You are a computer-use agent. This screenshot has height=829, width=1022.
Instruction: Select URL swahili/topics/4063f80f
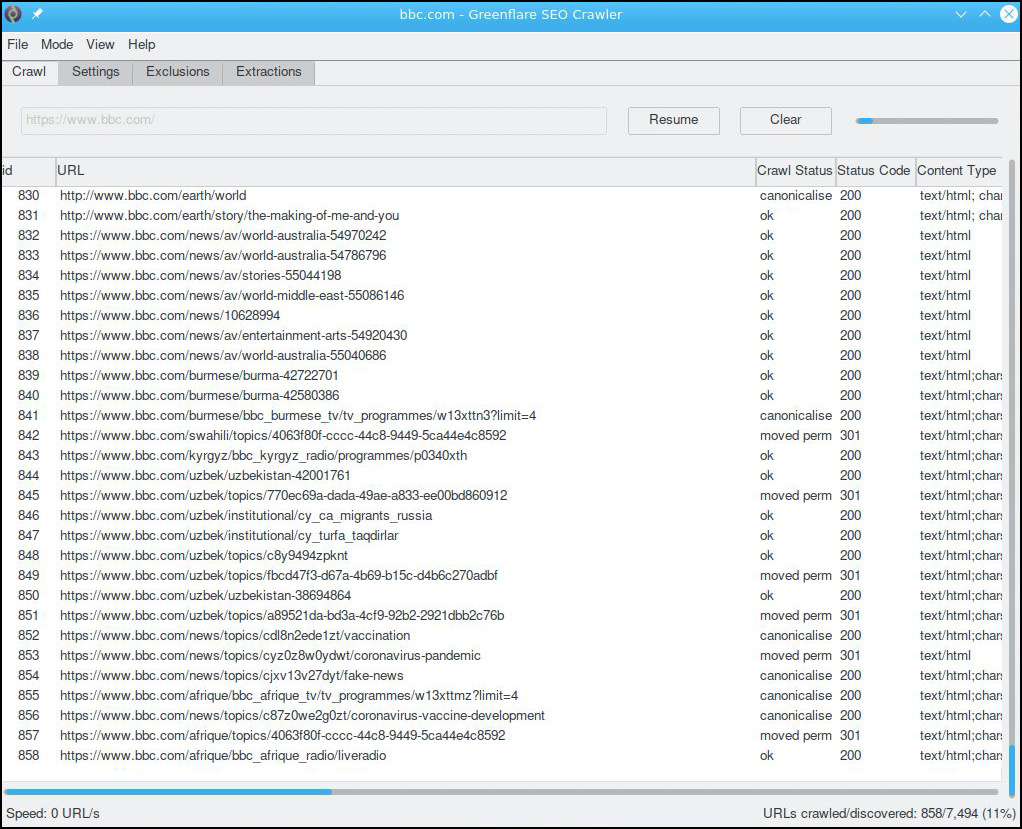pos(283,435)
